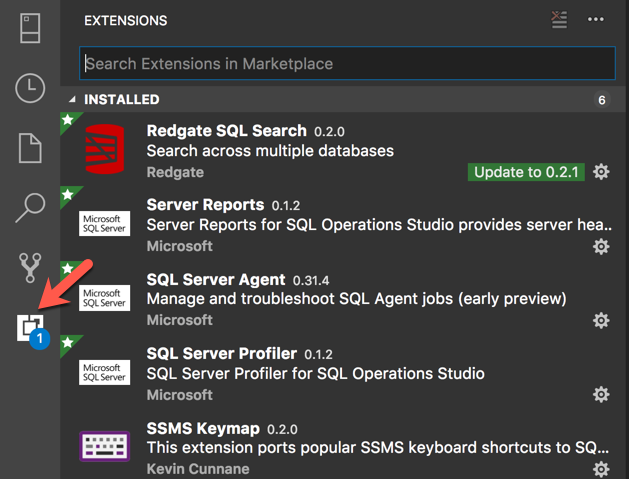Click the SQL Server Profiler logo thumbnail
The image size is (629, 479).
[104, 372]
